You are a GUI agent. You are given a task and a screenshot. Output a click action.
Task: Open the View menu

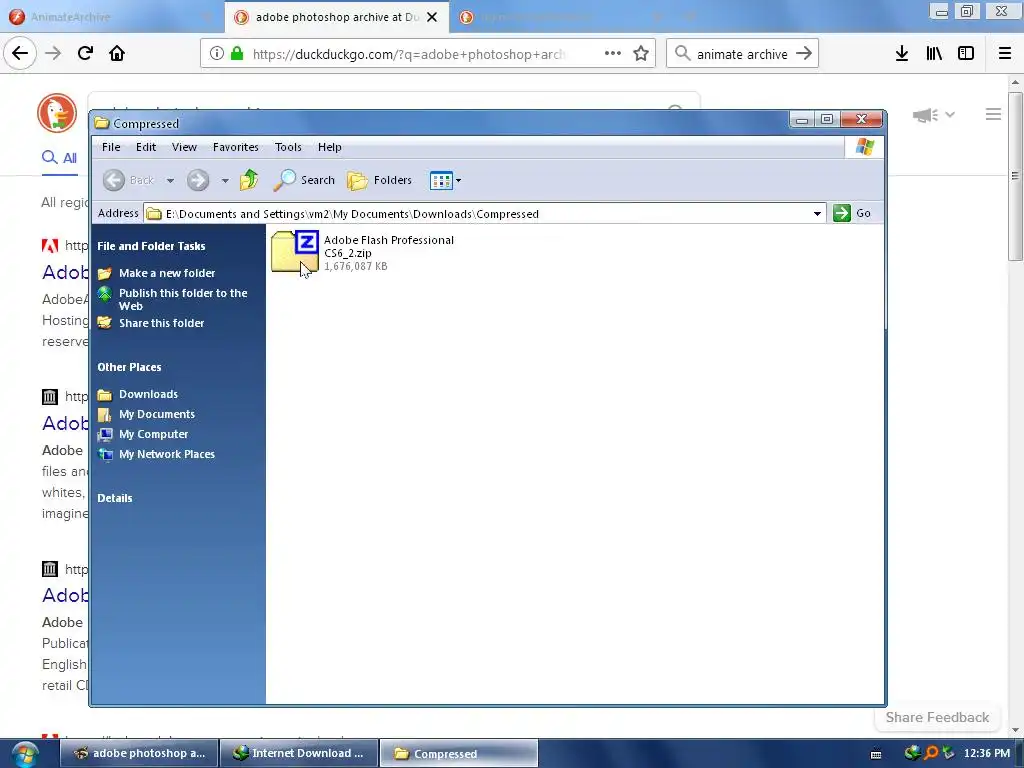pyautogui.click(x=184, y=147)
